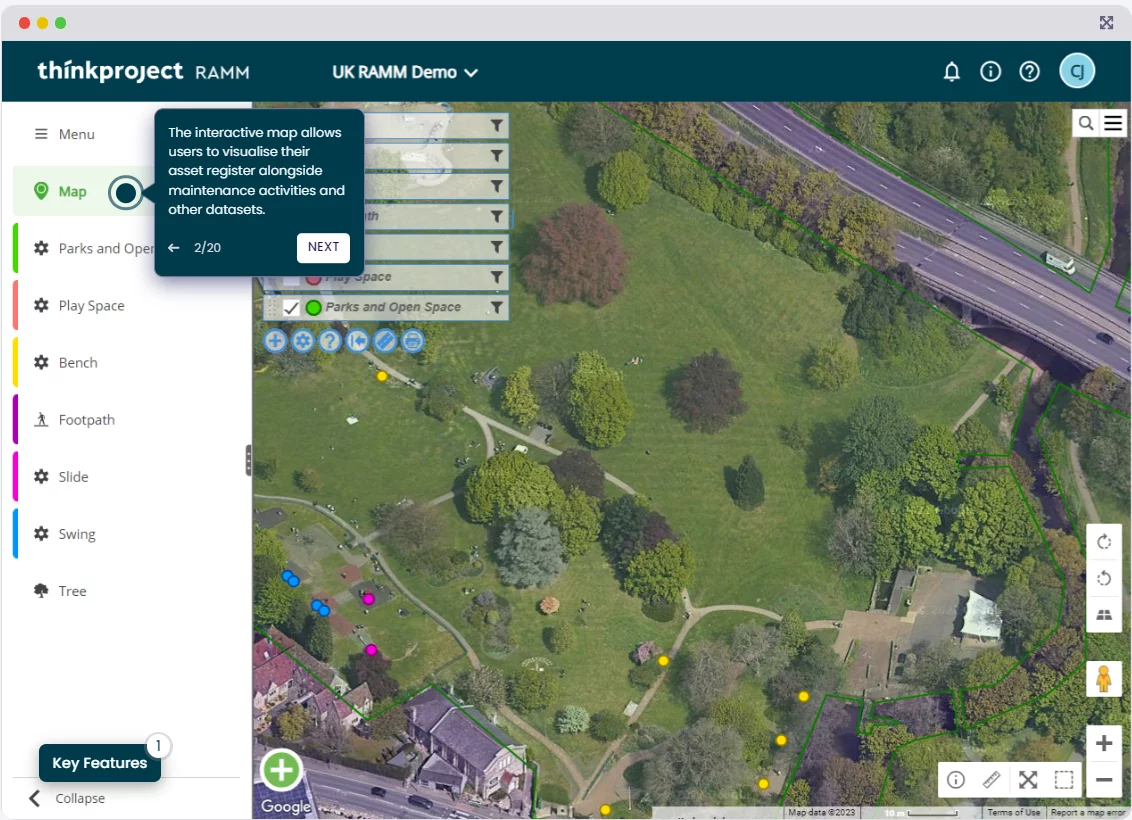Click the green add button on map
Viewport: 1132px width, 820px height.
click(281, 770)
